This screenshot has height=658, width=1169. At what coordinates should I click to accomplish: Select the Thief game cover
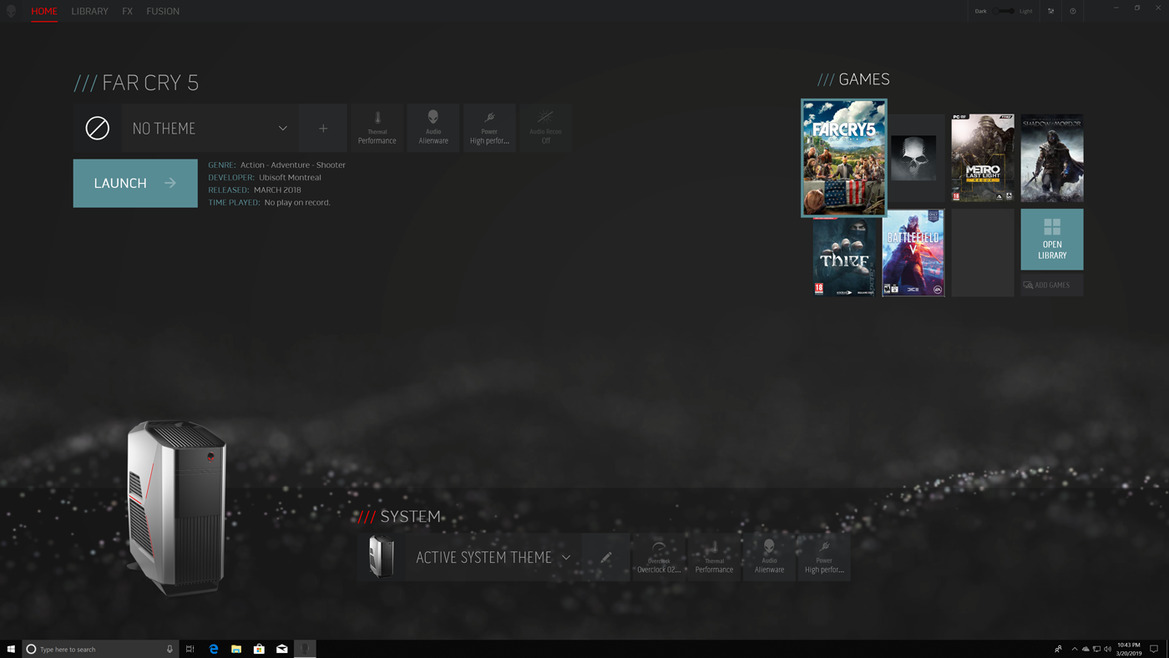click(x=844, y=257)
